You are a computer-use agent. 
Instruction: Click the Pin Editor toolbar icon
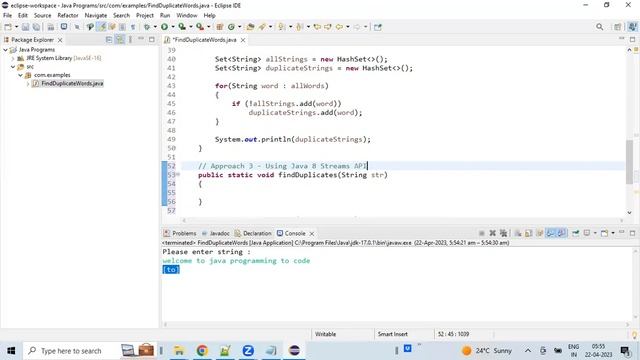tap(378, 27)
